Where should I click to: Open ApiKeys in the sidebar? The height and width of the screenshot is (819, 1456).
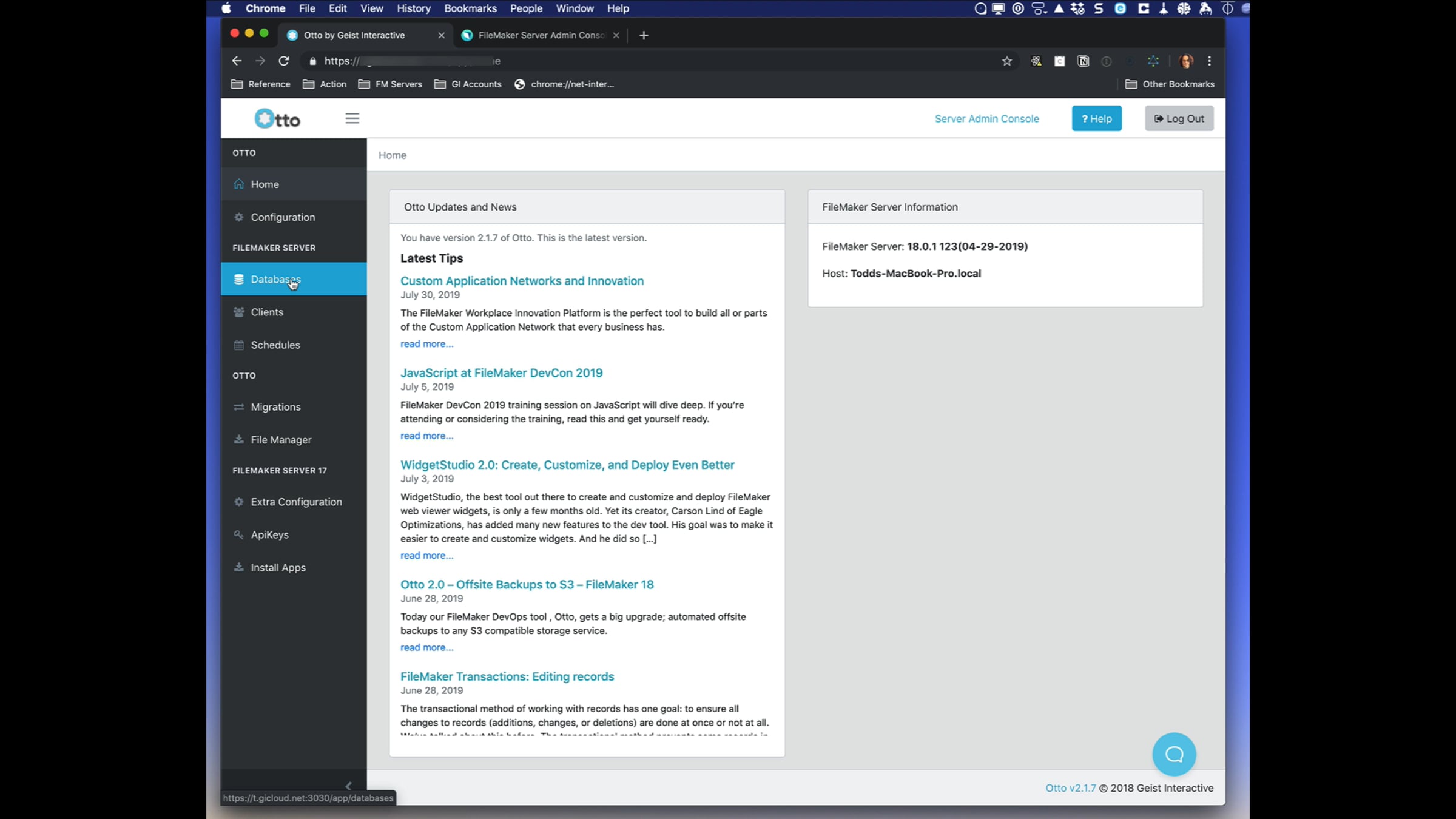tap(294, 534)
